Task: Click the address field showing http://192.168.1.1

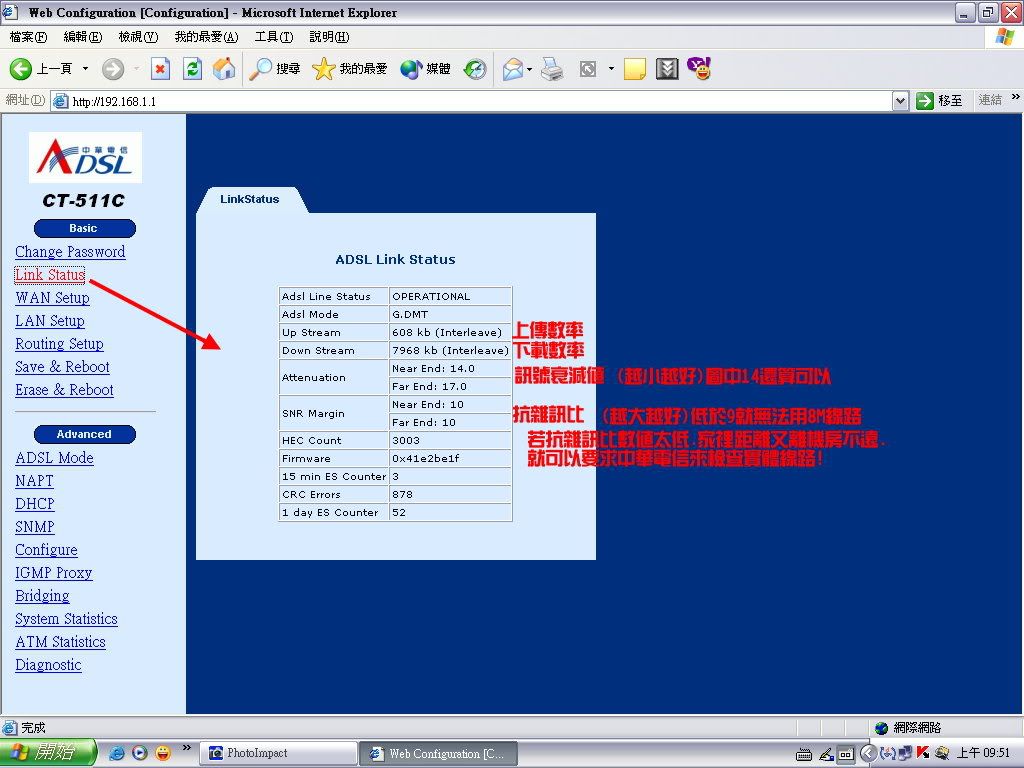Action: click(x=477, y=101)
